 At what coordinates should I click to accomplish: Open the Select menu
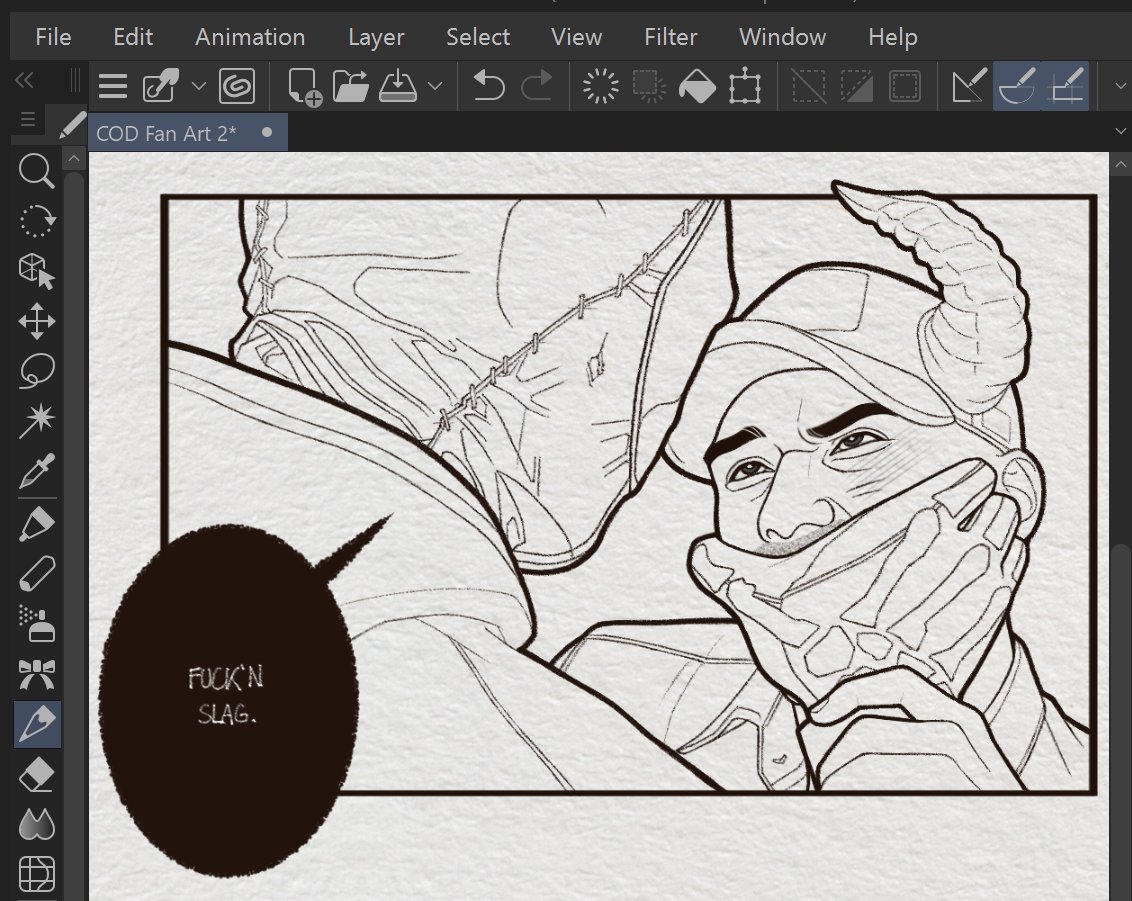478,37
